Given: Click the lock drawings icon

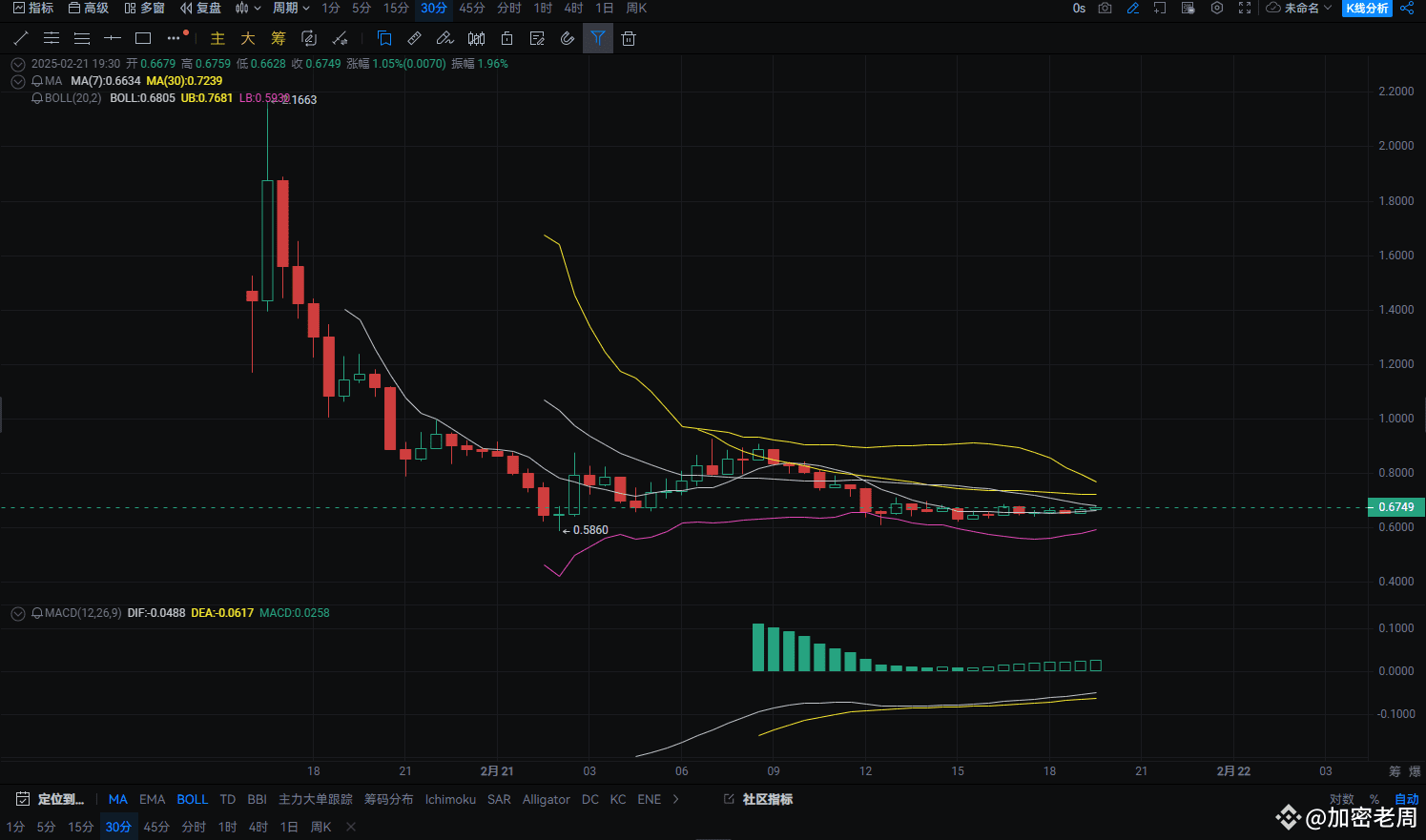Looking at the screenshot, I should [x=506, y=38].
